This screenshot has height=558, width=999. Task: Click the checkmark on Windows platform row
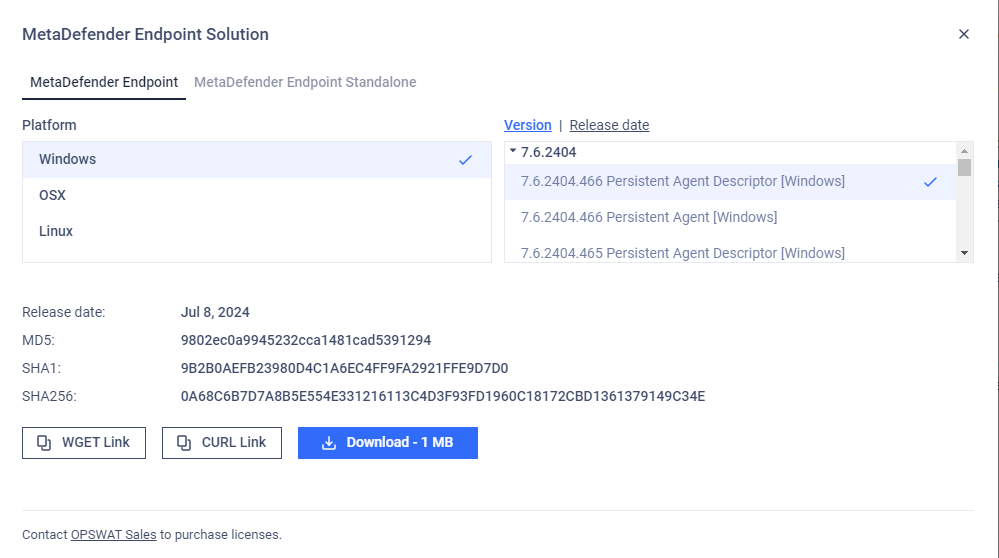[466, 160]
